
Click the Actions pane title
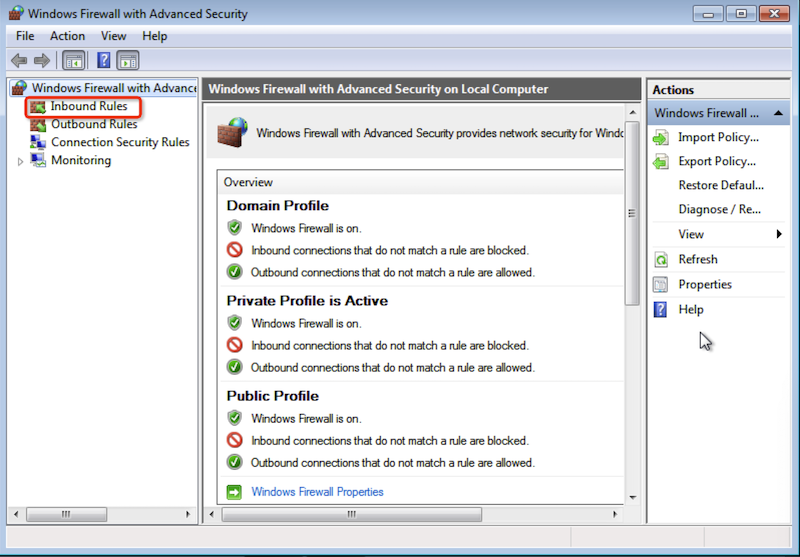coord(673,90)
